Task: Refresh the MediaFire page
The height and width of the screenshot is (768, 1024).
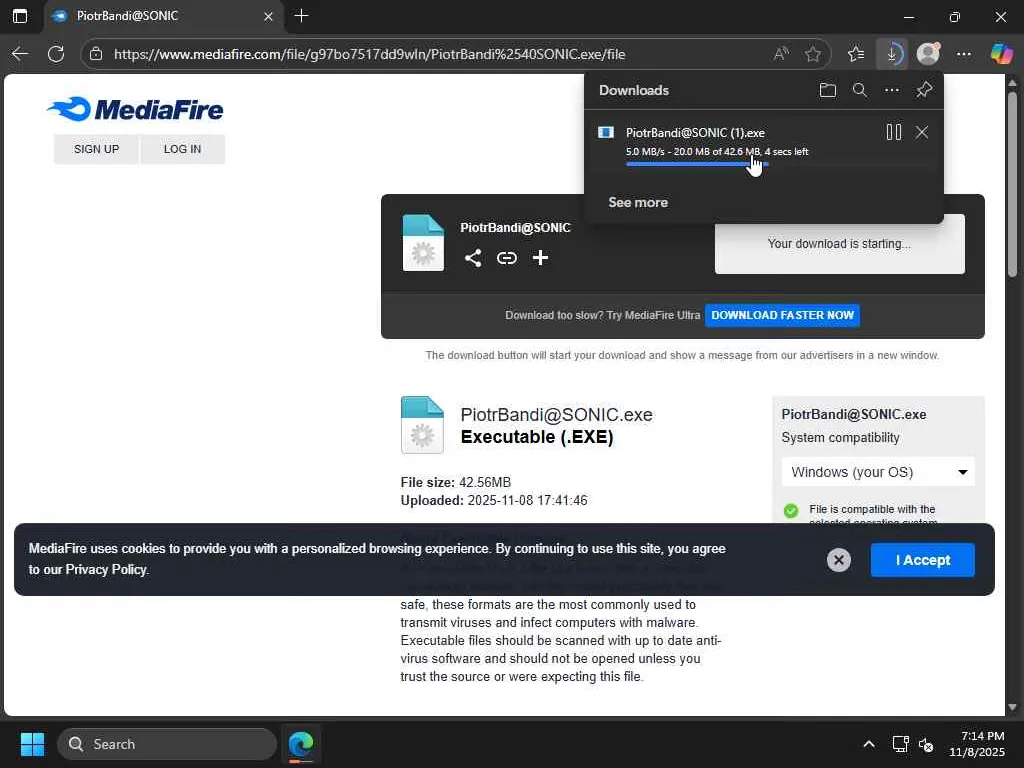Action: (56, 54)
